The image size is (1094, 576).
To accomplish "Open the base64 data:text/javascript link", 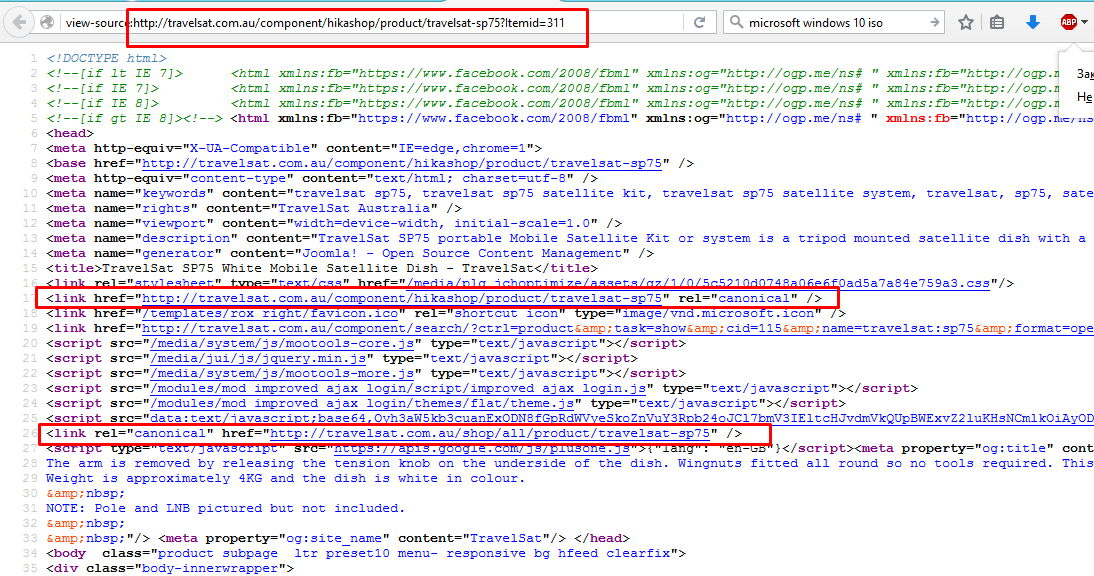I will pyautogui.click(x=622, y=418).
